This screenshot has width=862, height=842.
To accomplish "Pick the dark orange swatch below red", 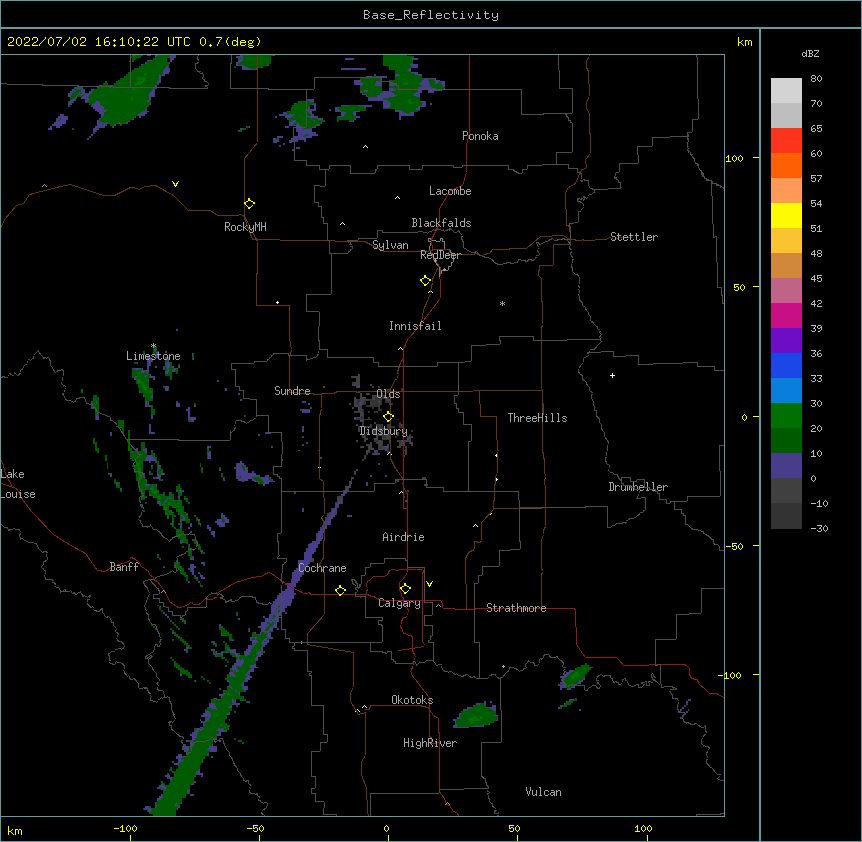I will point(786,165).
